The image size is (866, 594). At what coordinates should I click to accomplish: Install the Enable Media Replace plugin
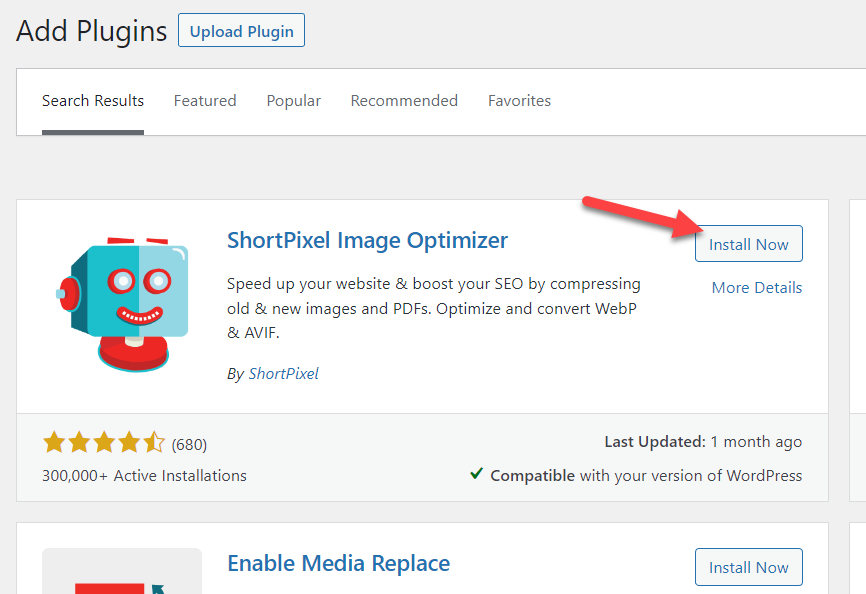pos(748,567)
